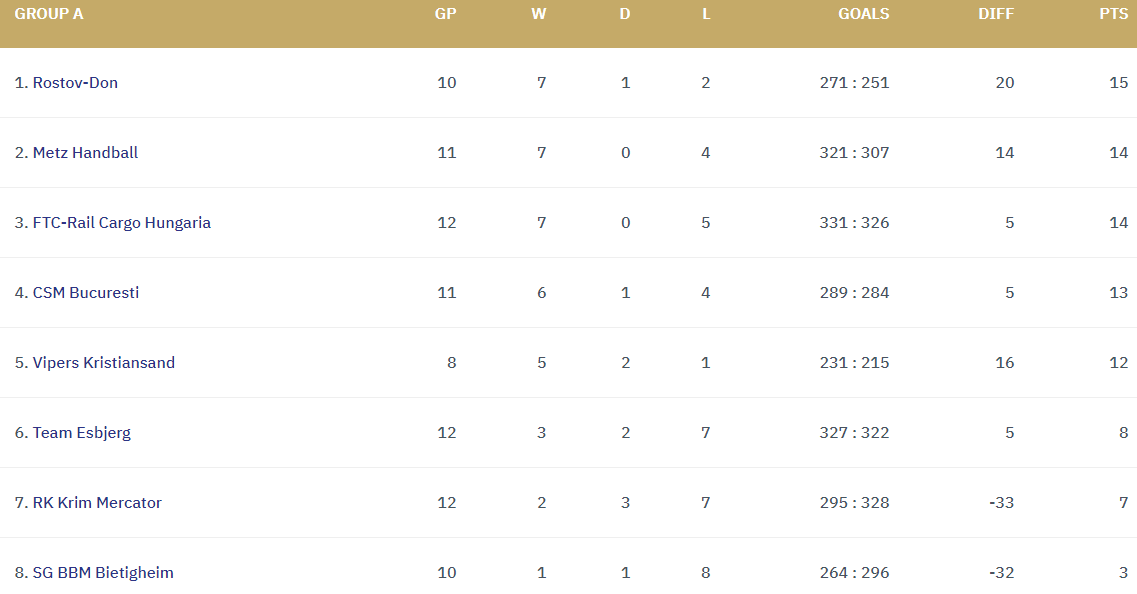This screenshot has width=1137, height=594.
Task: Click the W column header
Action: coord(539,15)
